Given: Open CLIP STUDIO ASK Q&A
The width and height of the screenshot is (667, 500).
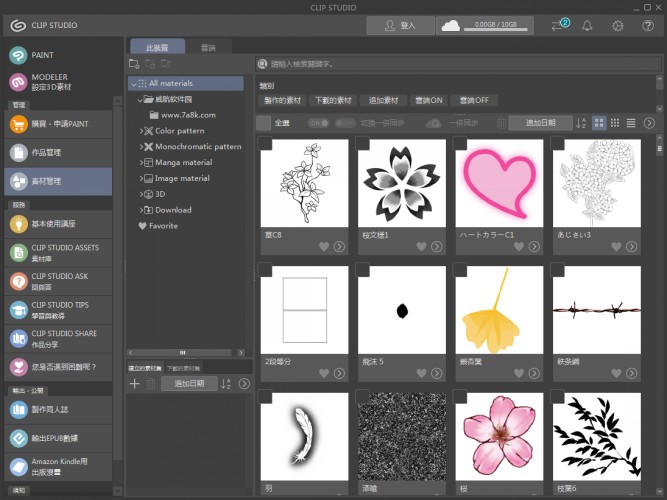Looking at the screenshot, I should tap(58, 281).
